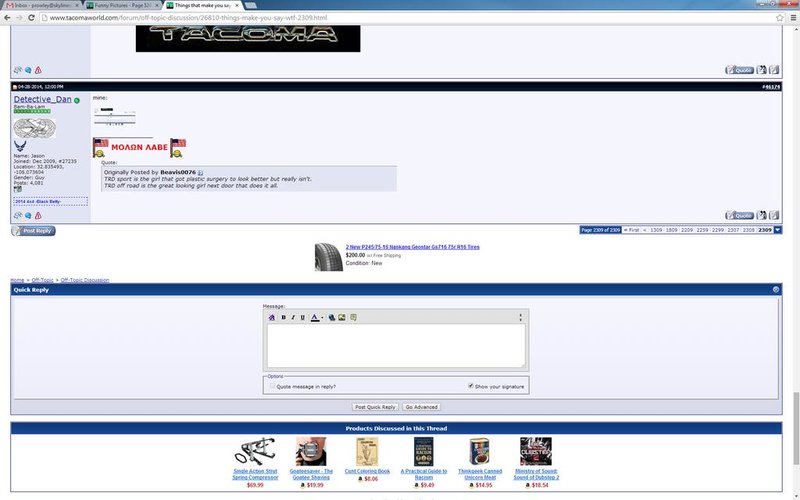Open the page navigation dropdown arrow
The image size is (800, 500).
(778, 230)
